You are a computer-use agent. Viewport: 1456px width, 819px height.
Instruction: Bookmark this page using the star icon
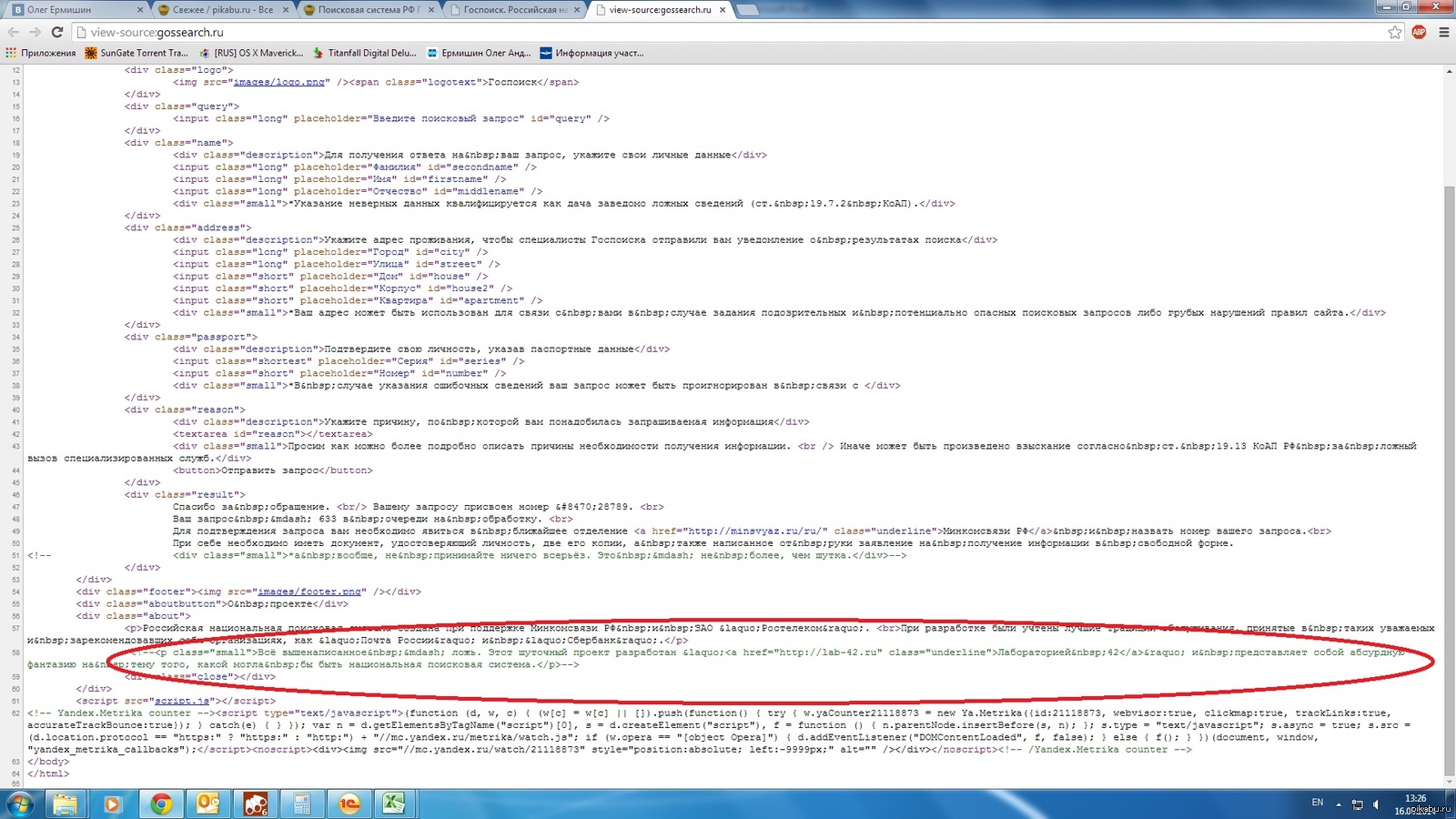click(1394, 32)
